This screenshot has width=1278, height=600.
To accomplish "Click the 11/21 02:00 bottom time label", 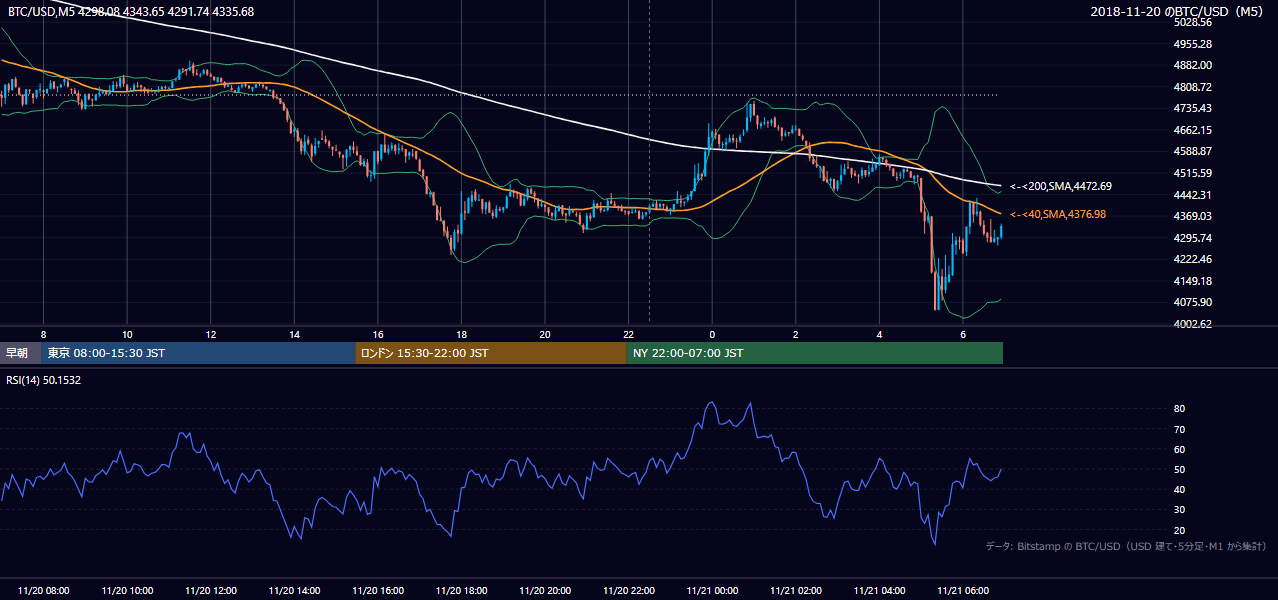I will pos(795,591).
